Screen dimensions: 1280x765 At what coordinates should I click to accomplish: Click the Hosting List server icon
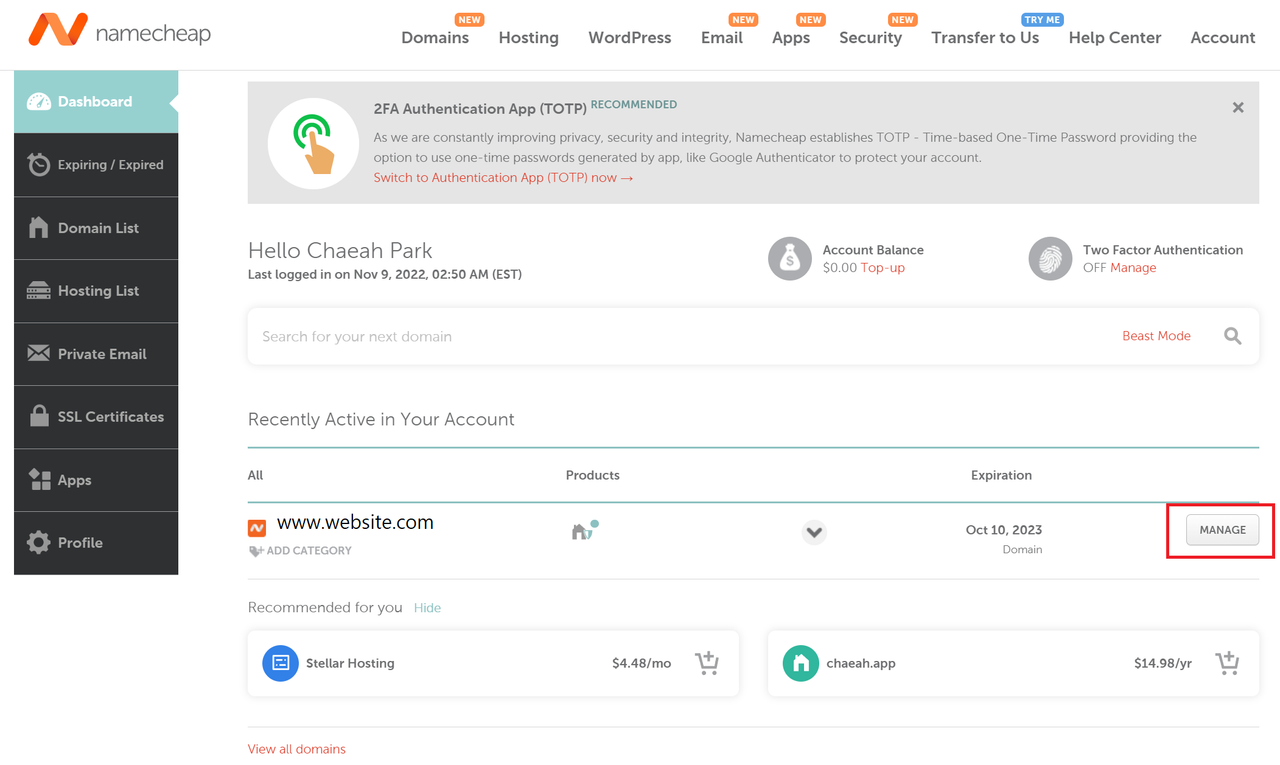pos(39,291)
